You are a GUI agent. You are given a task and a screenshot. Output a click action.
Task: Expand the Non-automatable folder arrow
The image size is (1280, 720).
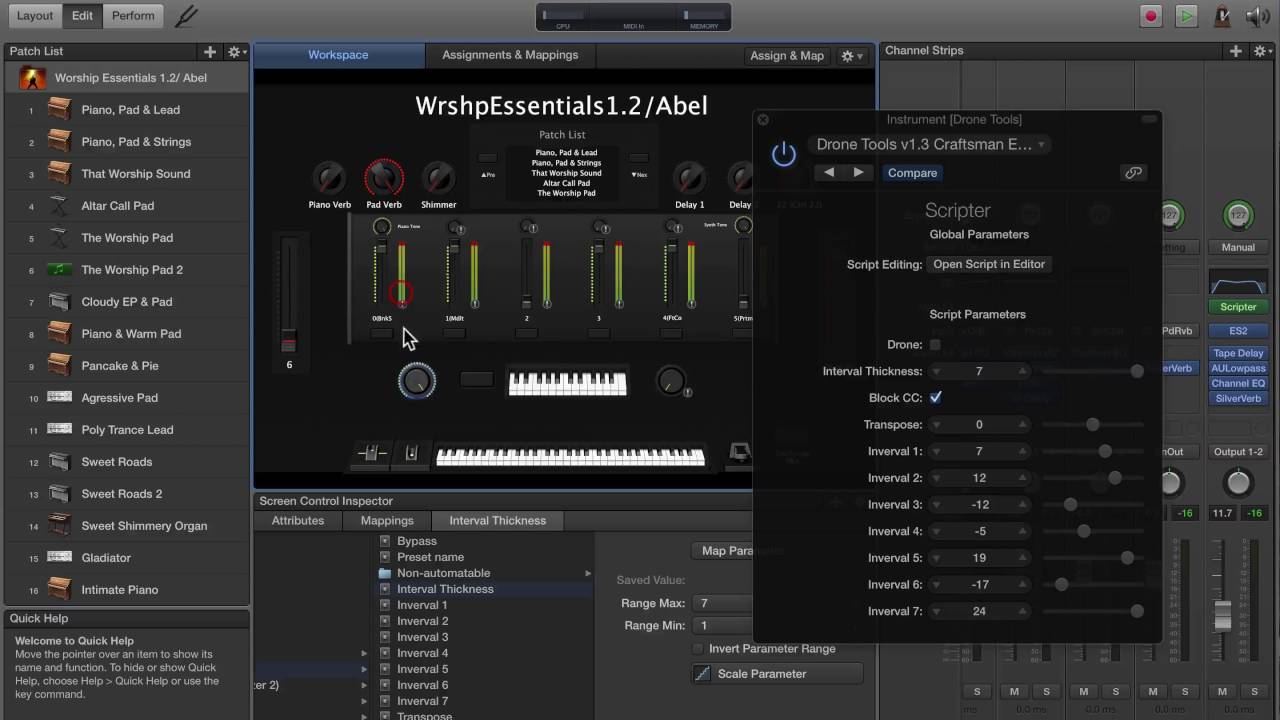588,573
